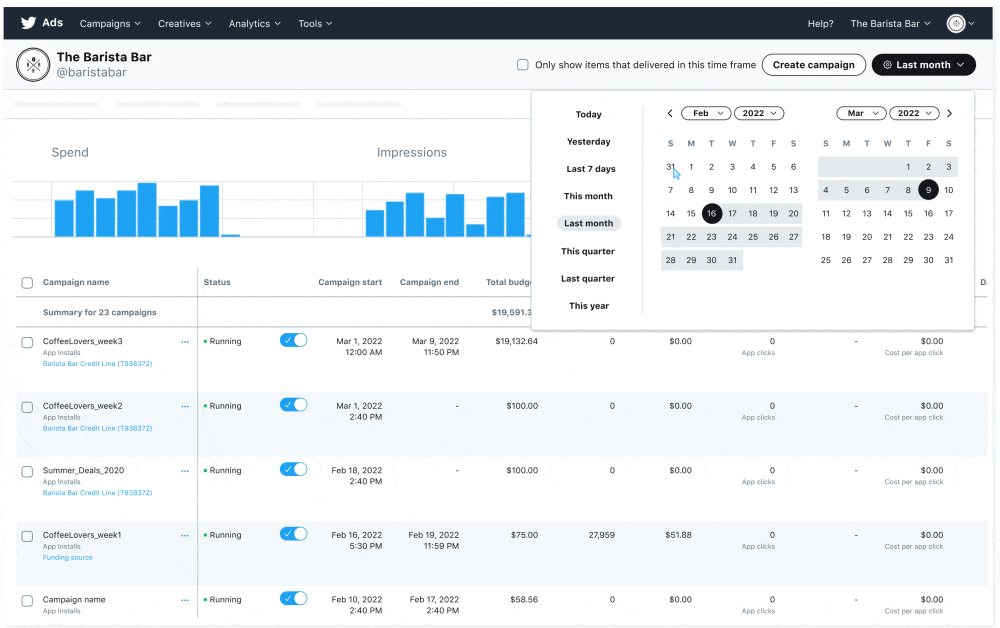Choose the Last 7 days preset
Image resolution: width=1000 pixels, height=628 pixels.
(x=591, y=169)
